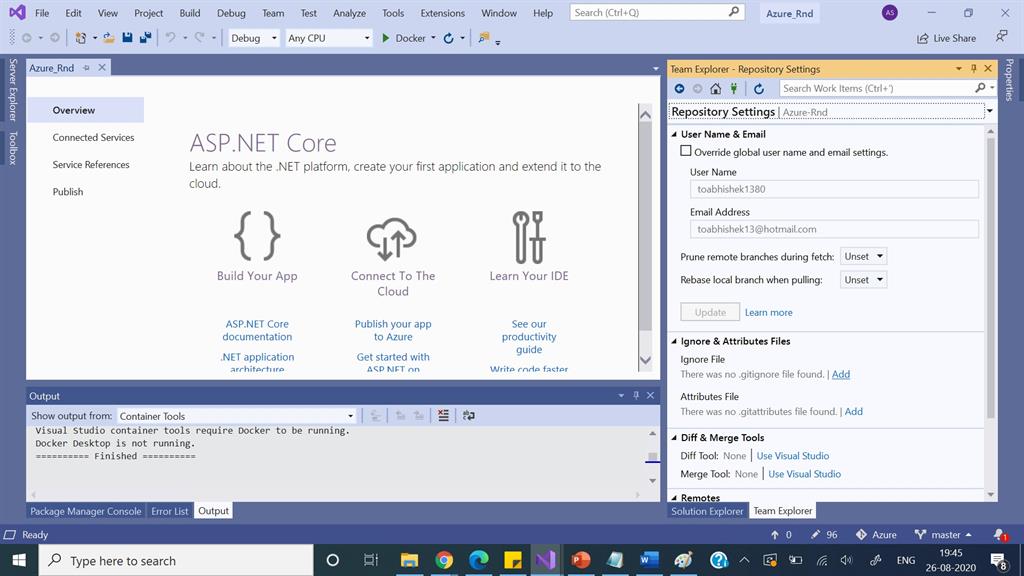1024x576 pixels.
Task: Open Prune remote branches Unset dropdown
Action: (863, 256)
